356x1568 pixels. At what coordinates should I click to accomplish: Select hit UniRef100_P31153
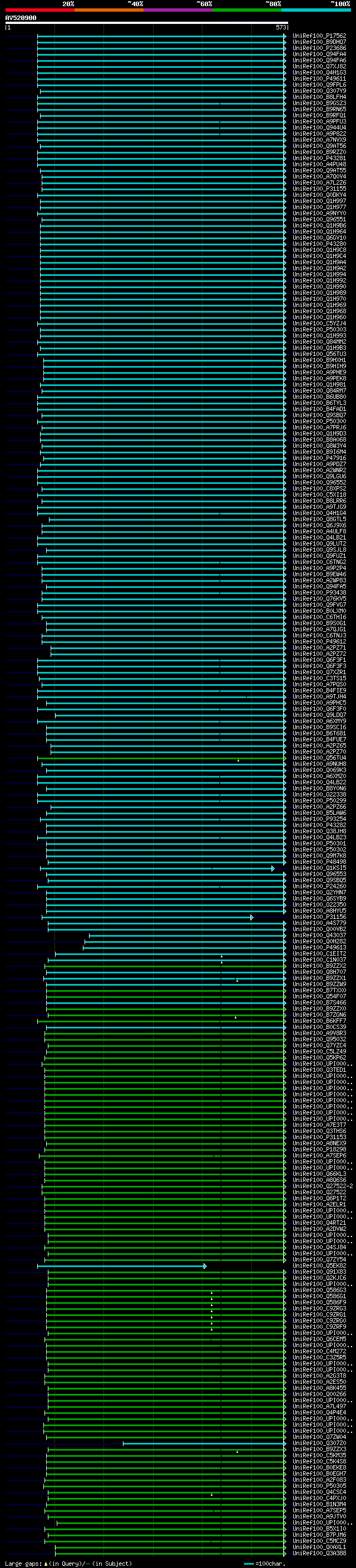pyautogui.click(x=319, y=1137)
